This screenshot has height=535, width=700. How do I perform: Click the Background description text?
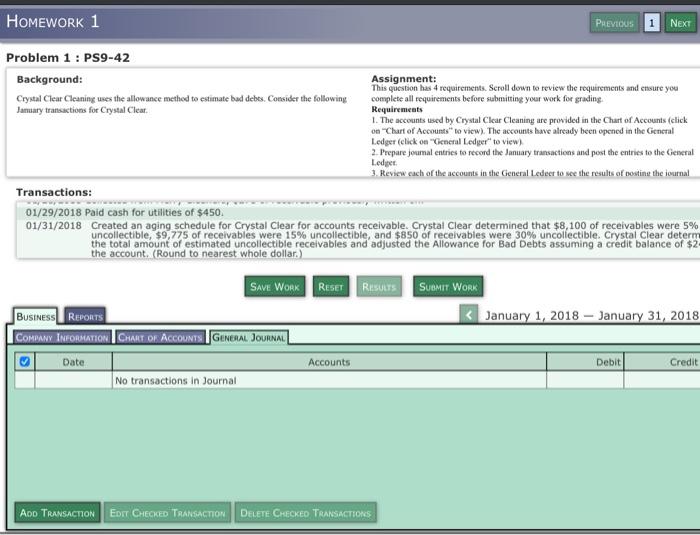182,104
